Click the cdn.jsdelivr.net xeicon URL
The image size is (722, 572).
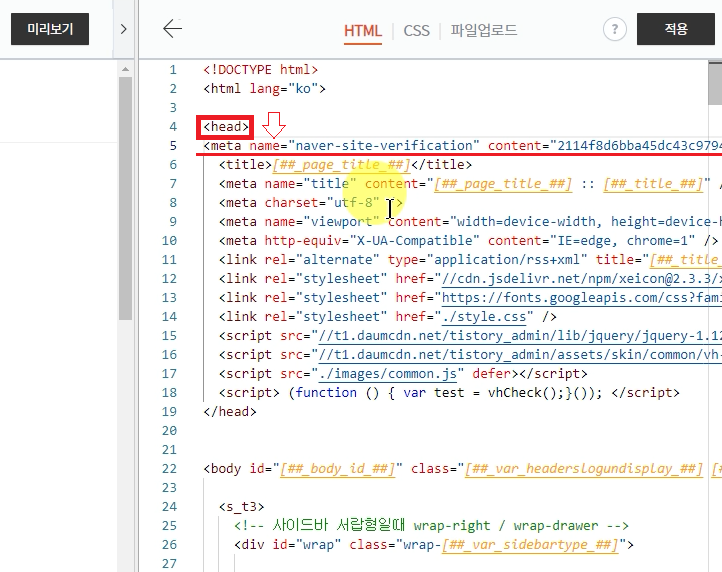coord(582,279)
